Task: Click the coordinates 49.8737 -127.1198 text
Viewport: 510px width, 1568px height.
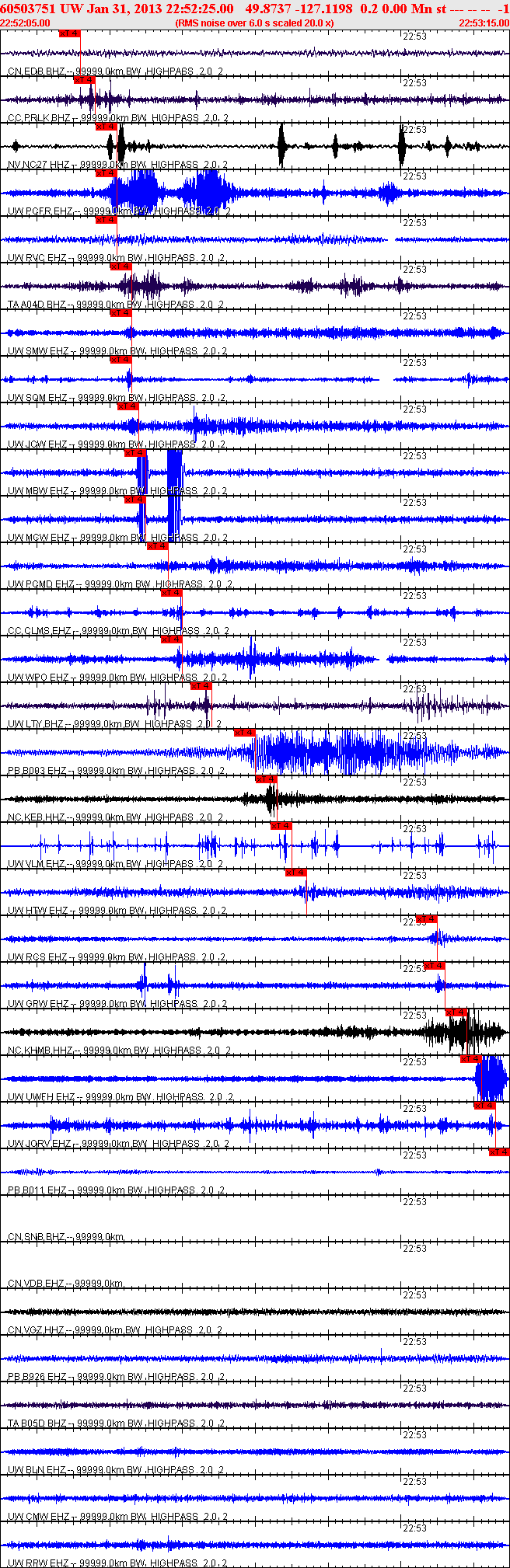Action: click(x=299, y=9)
